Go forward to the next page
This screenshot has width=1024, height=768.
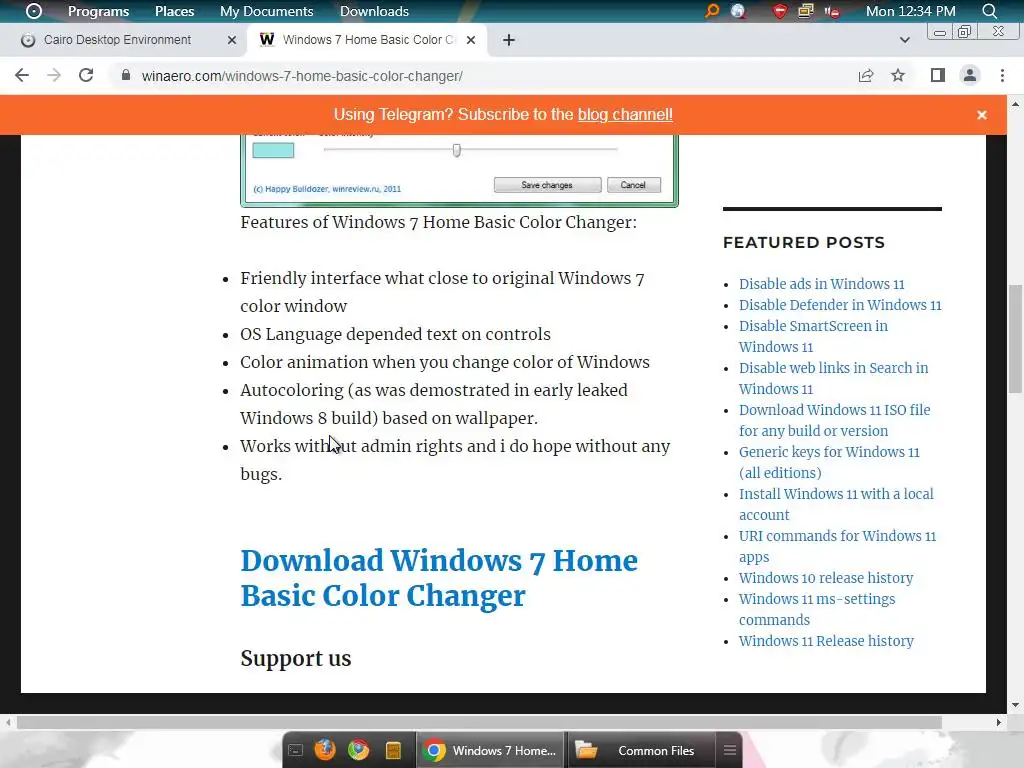[54, 75]
